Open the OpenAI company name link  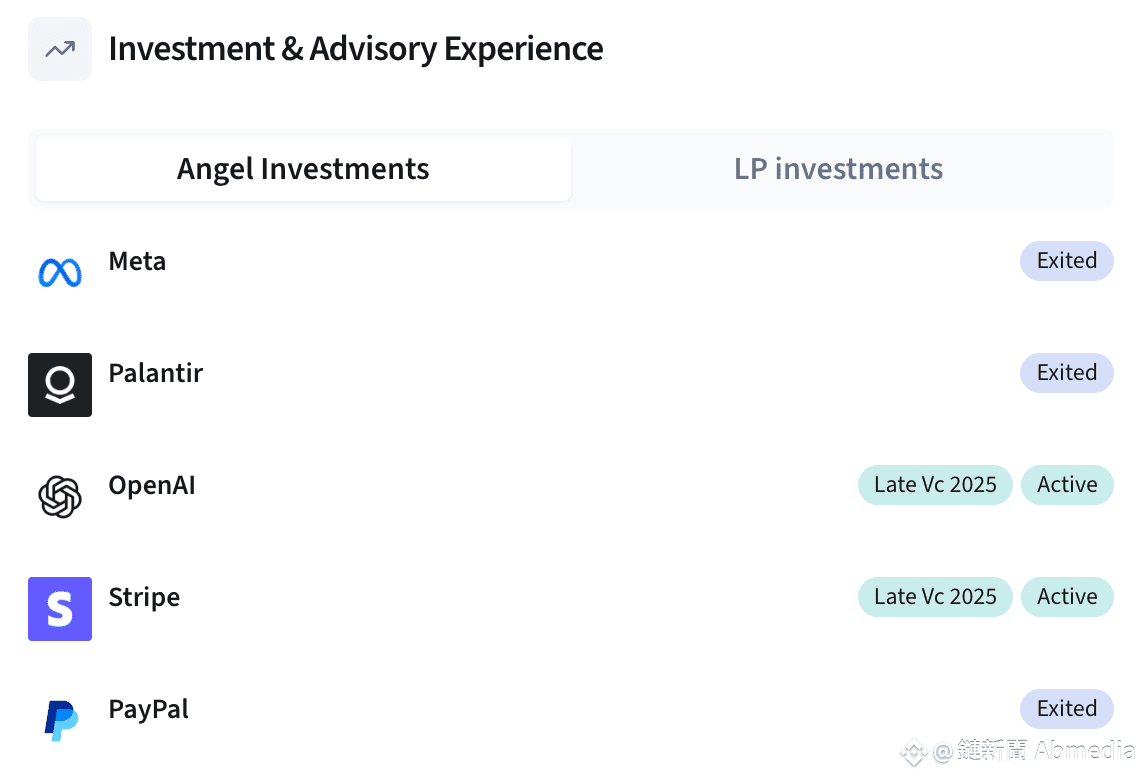tap(152, 485)
